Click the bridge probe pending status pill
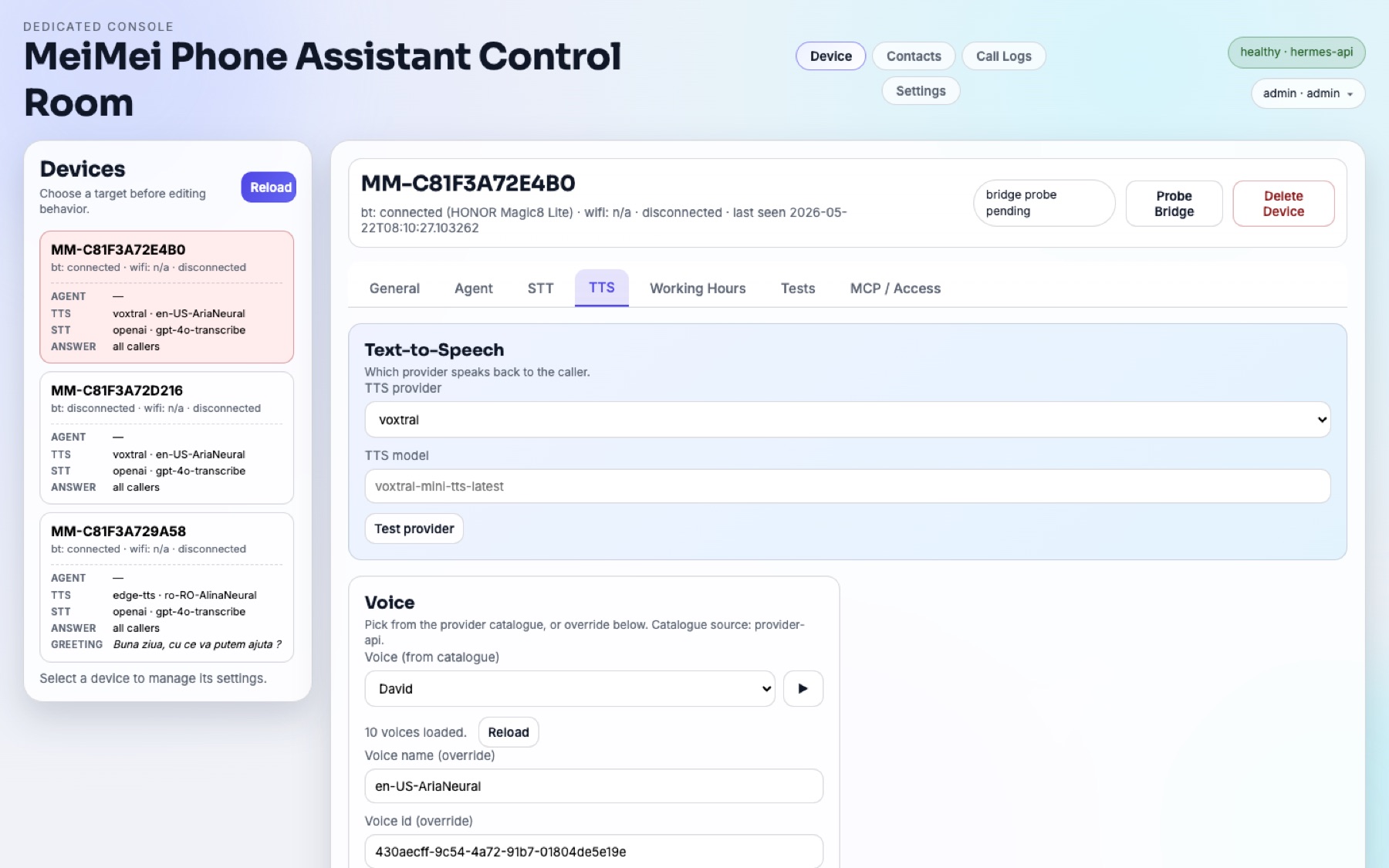This screenshot has width=1389, height=868. pos(1044,203)
